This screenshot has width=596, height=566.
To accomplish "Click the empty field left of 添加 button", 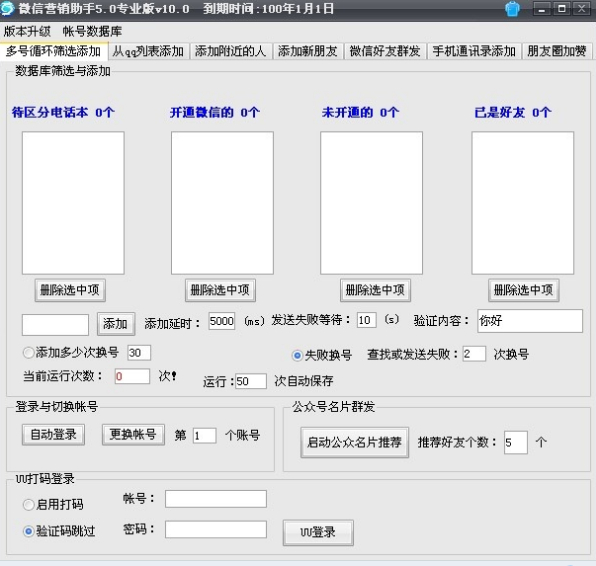I will click(55, 325).
